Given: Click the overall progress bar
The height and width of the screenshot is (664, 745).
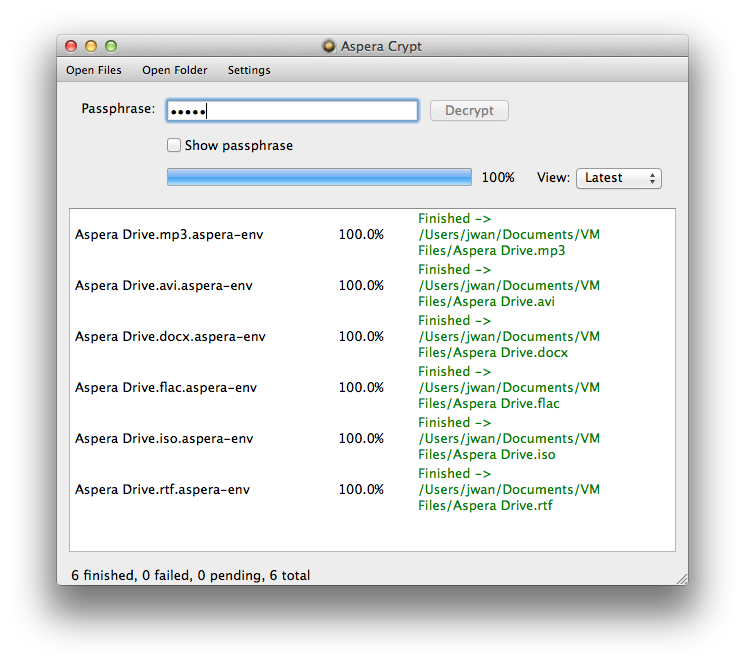Looking at the screenshot, I should pos(319,177).
